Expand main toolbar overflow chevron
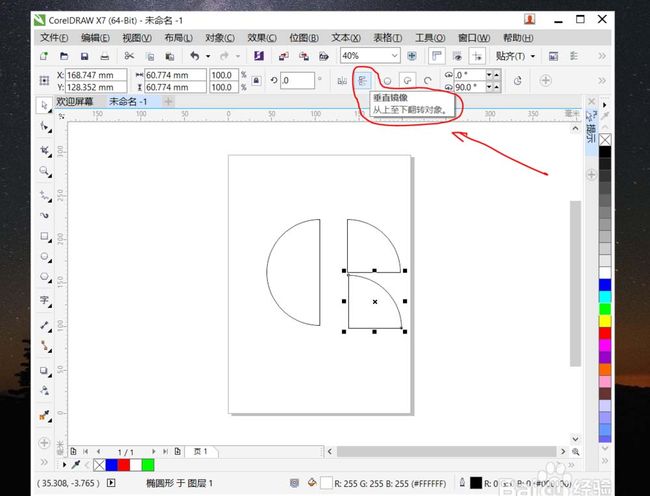The height and width of the screenshot is (496, 650). coord(602,56)
